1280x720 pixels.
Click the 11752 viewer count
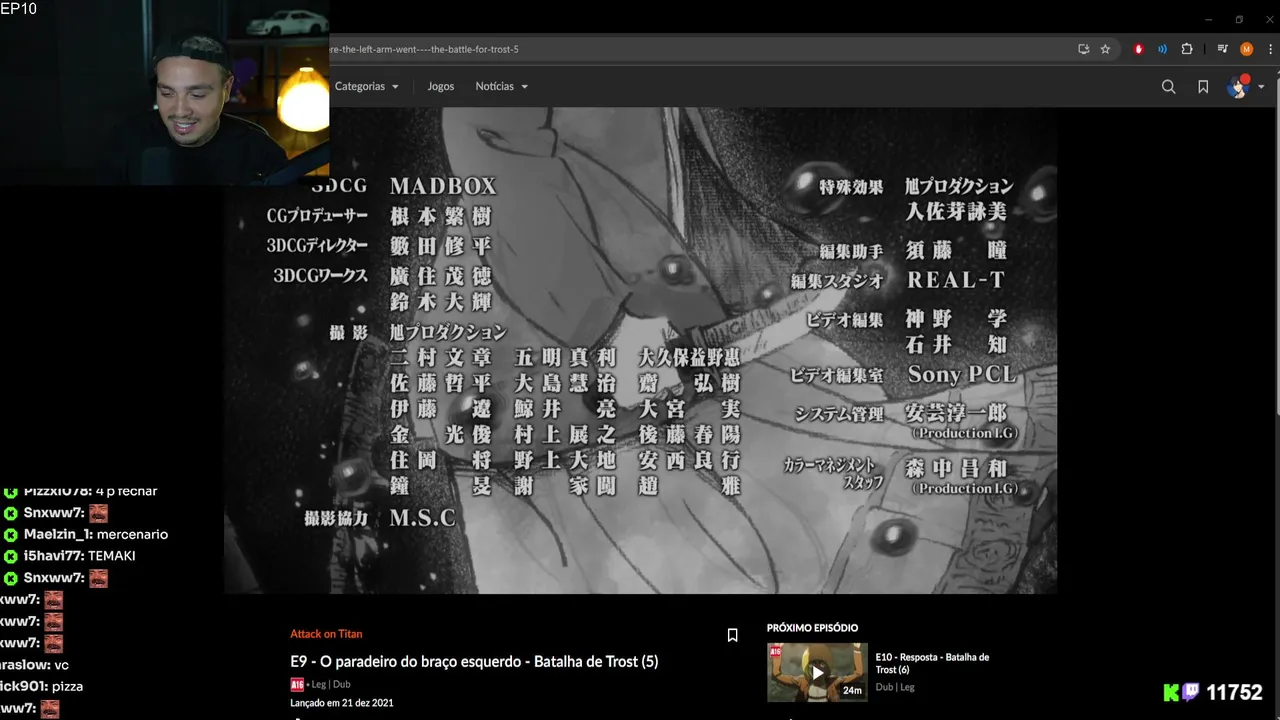click(x=1234, y=692)
